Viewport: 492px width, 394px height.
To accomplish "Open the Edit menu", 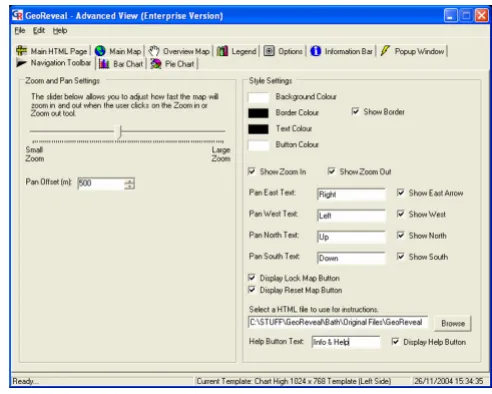I will [x=39, y=31].
